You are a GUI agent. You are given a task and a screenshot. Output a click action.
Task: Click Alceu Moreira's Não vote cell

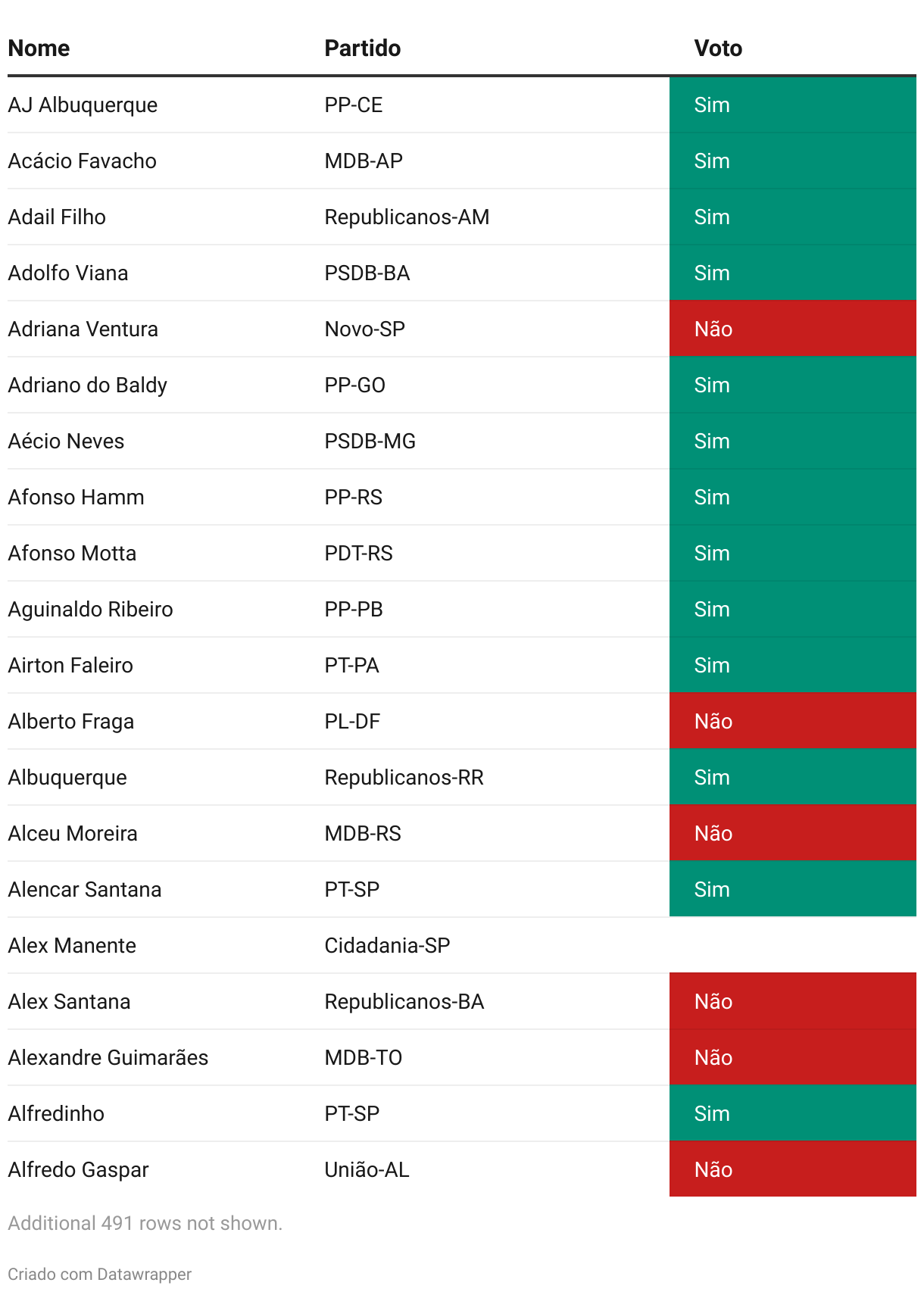[x=792, y=834]
